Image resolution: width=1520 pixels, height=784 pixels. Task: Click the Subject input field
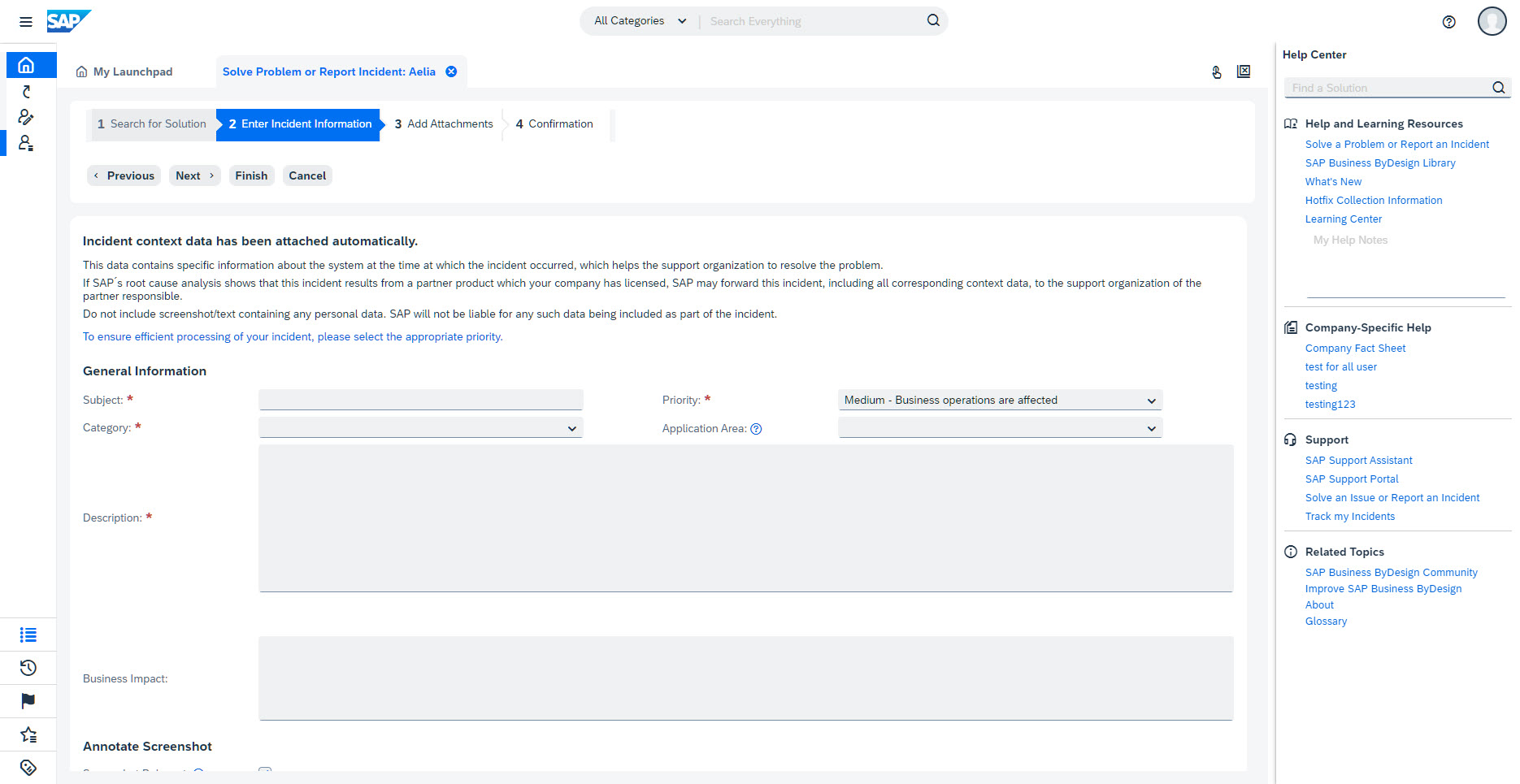420,400
